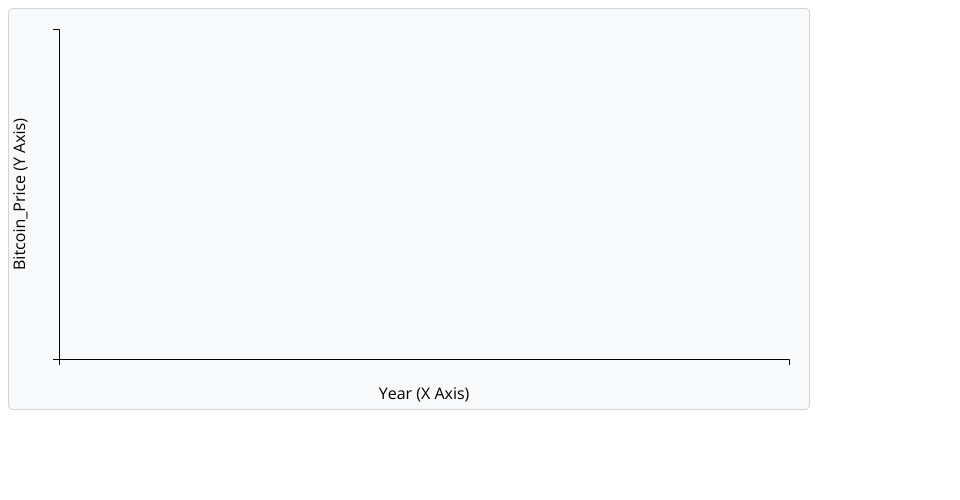Image resolution: width=960 pixels, height=500 pixels.
Task: Click the Year (X Axis) label
Action: (x=424, y=393)
